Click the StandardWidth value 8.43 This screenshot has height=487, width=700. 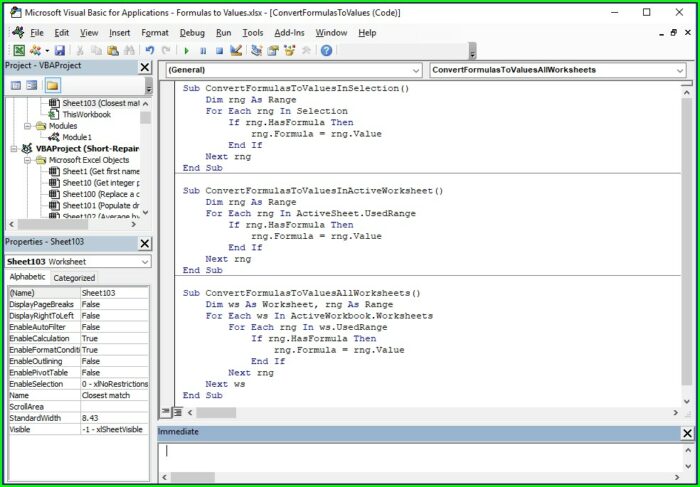click(115, 418)
